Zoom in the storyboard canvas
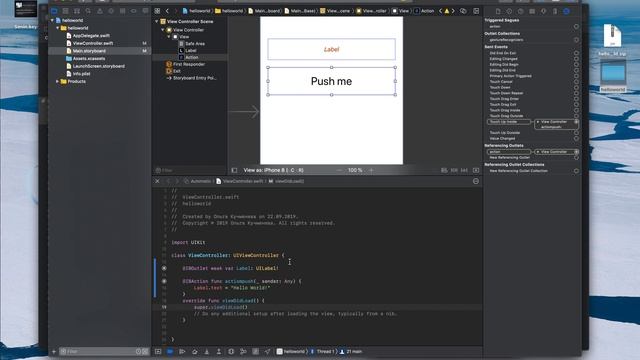The width and height of the screenshot is (640, 360). point(371,170)
